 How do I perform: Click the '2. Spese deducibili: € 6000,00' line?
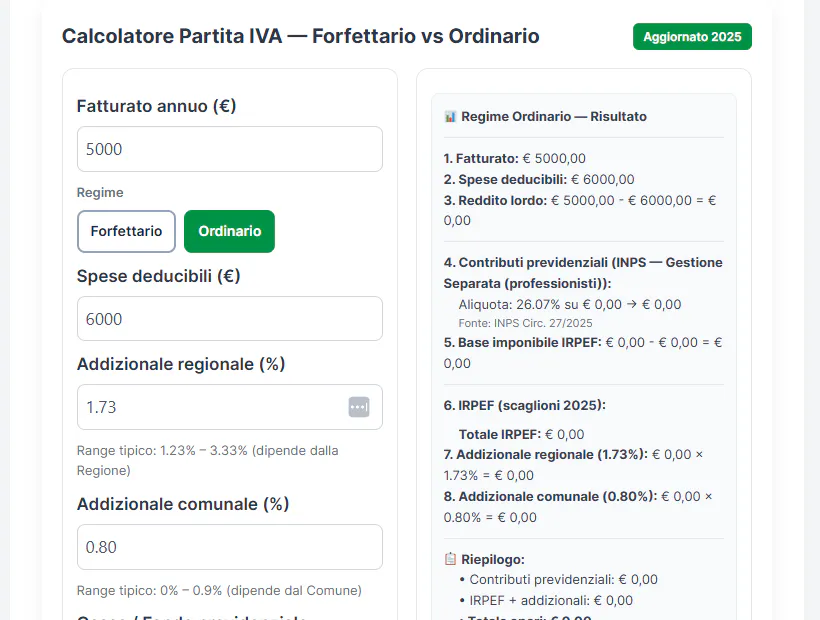point(539,179)
